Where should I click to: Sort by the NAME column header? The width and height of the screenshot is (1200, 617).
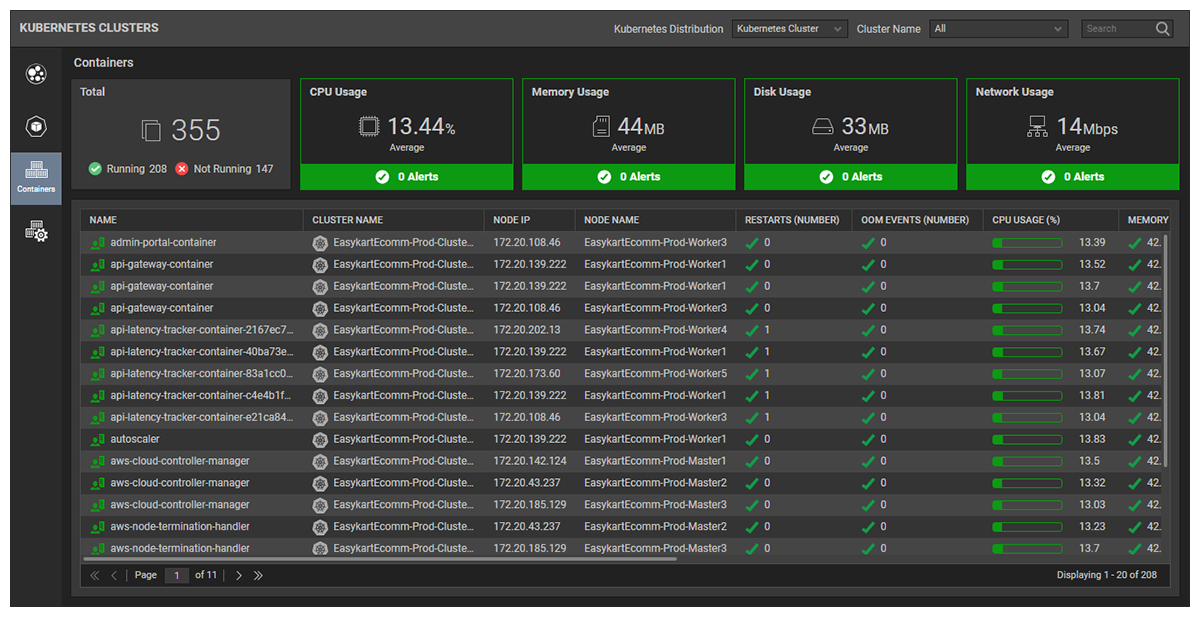[104, 220]
